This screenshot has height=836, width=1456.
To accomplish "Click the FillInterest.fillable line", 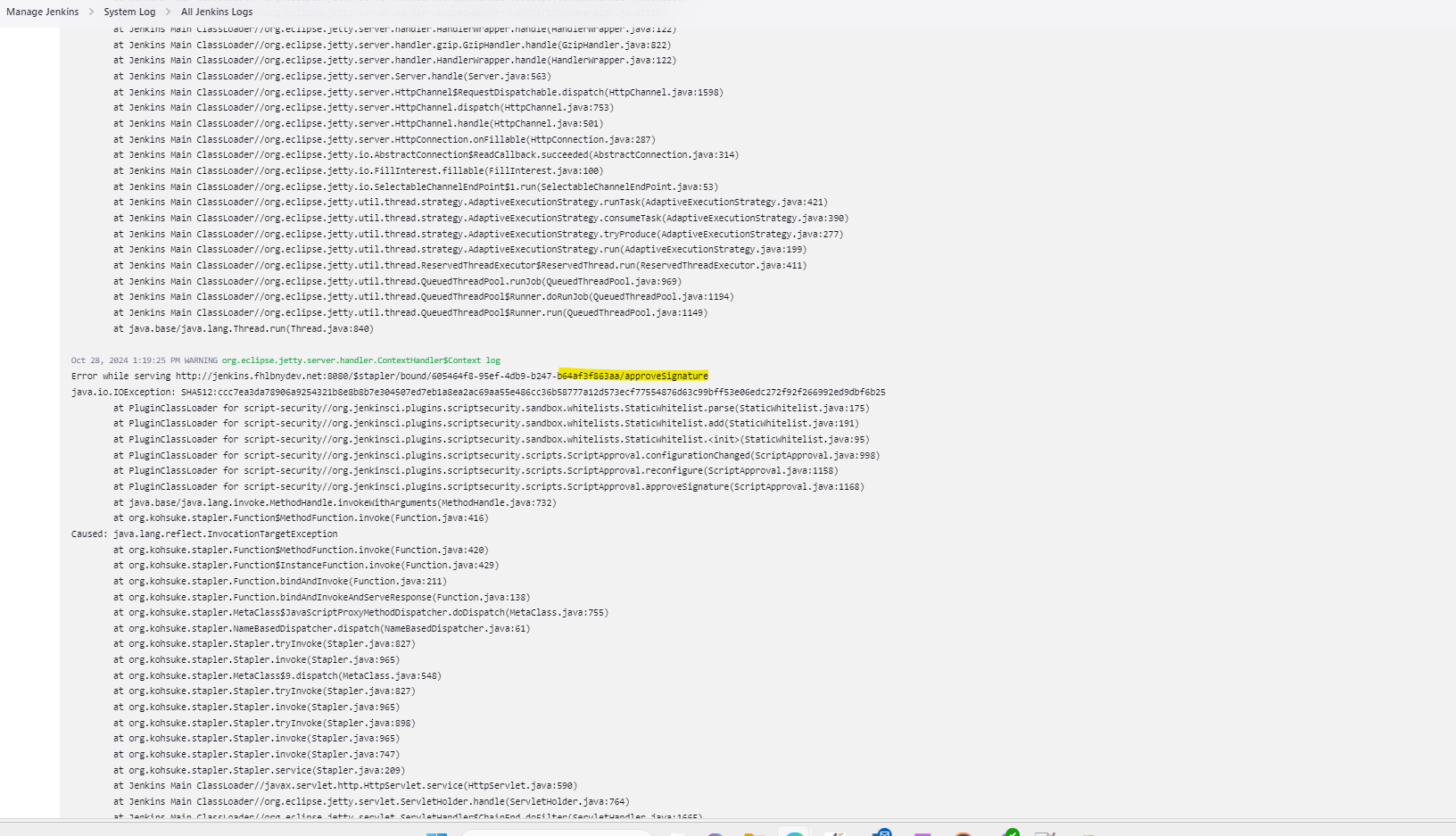I will [x=358, y=170].
